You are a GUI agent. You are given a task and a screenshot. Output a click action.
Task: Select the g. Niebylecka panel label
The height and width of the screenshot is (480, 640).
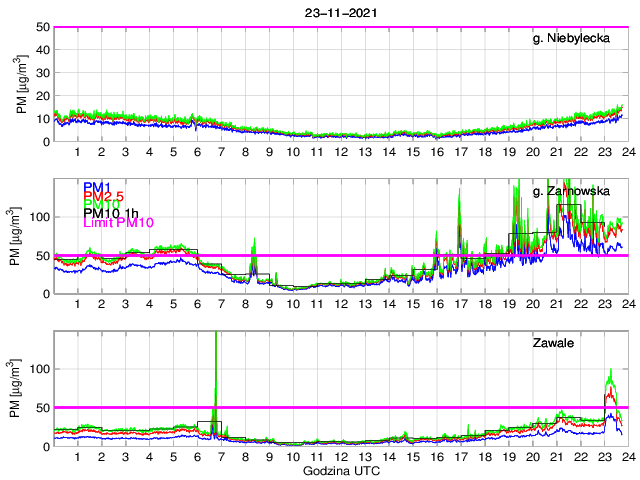[577, 39]
